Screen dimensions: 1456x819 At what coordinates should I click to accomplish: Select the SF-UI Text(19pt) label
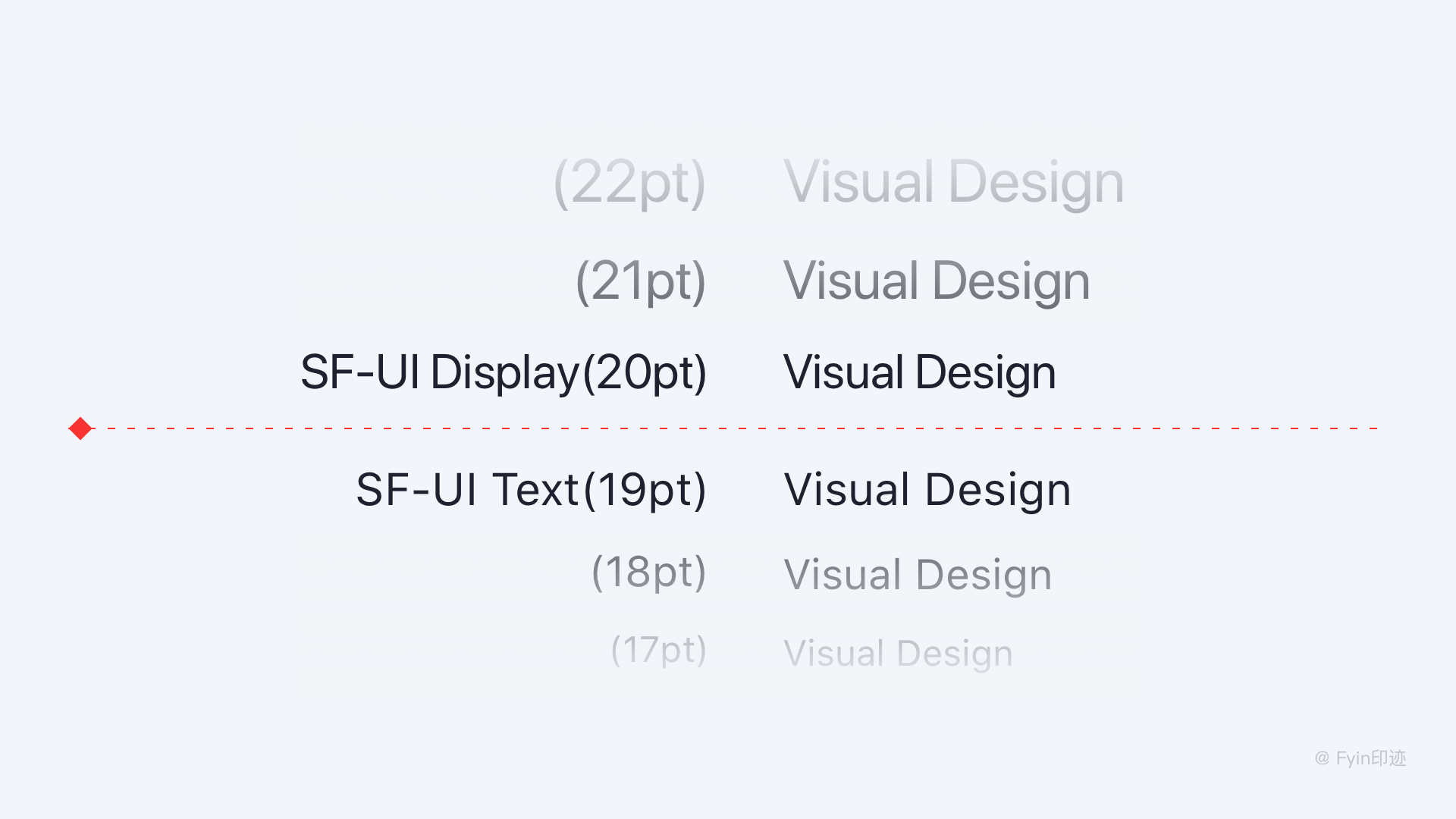[x=531, y=490]
